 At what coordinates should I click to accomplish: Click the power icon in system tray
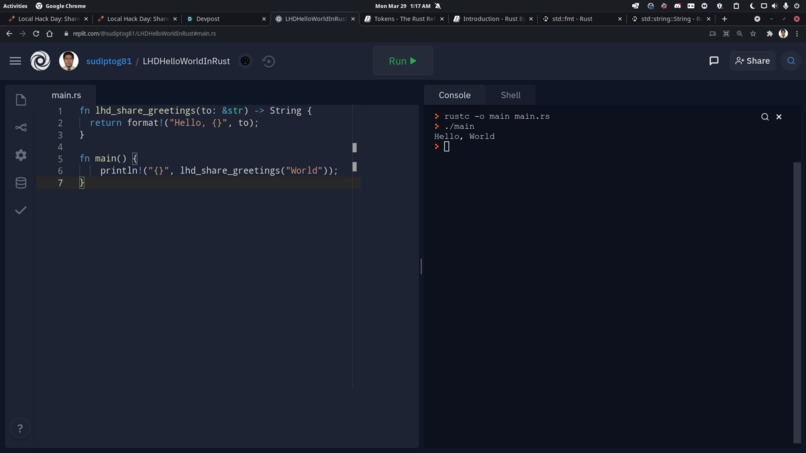click(x=797, y=6)
